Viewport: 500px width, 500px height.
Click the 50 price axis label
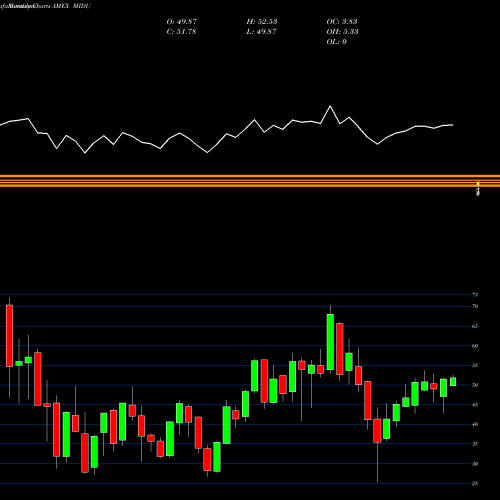click(x=475, y=385)
